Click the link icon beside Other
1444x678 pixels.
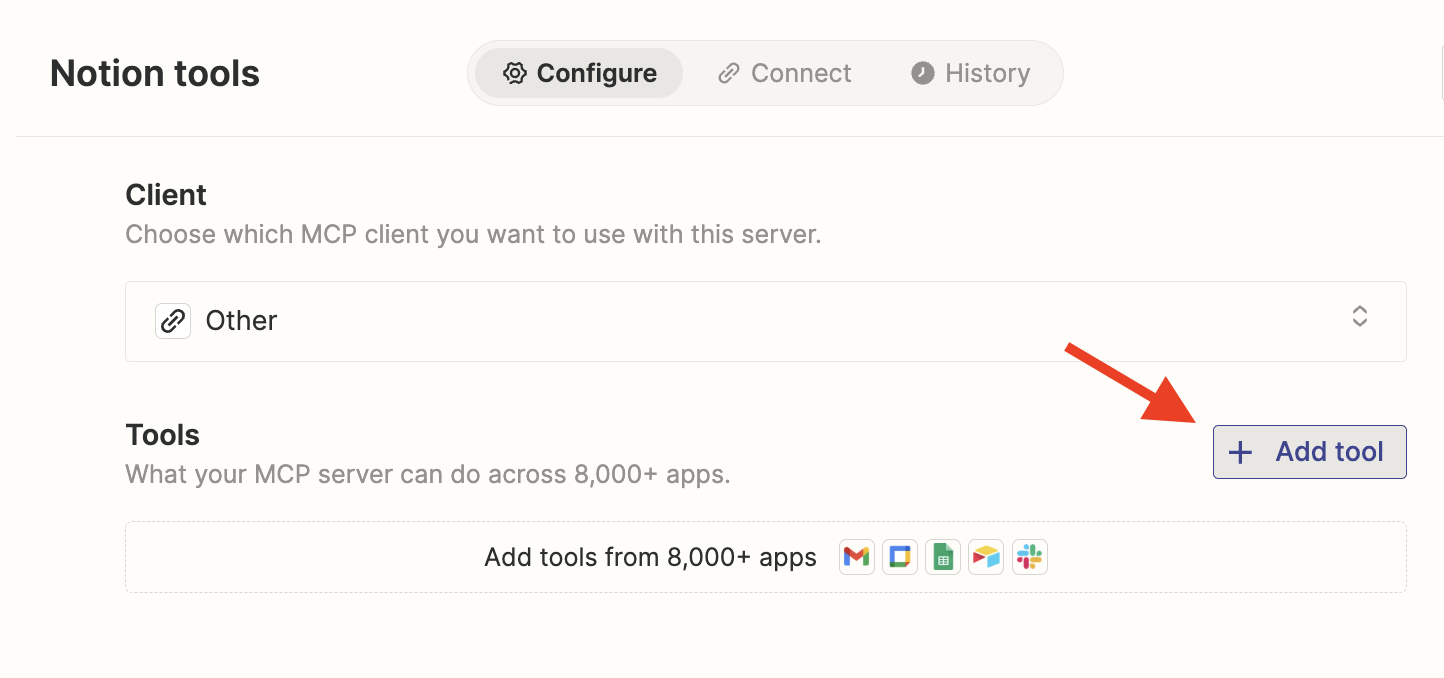tap(173, 321)
